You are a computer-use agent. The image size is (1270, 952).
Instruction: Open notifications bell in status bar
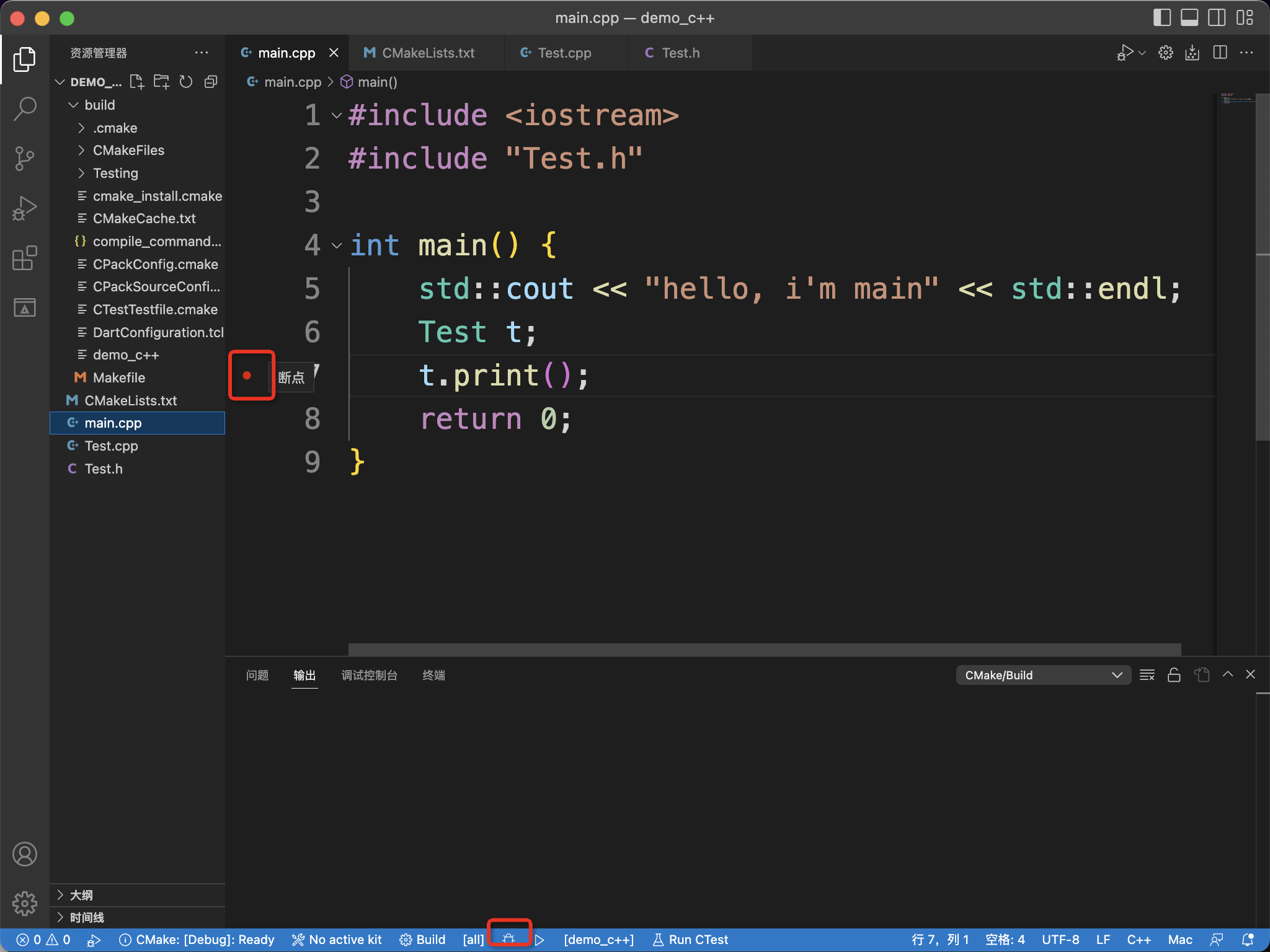point(1248,940)
